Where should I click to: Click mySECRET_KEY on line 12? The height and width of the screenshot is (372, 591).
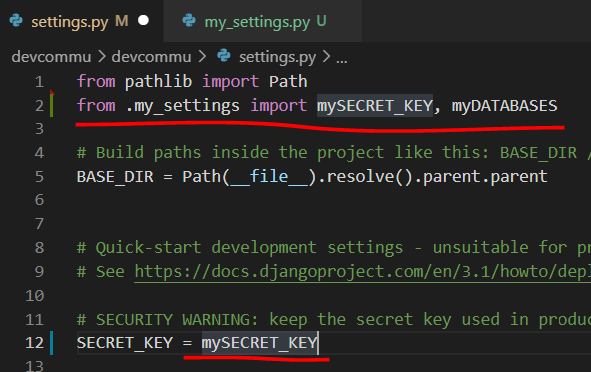(260, 343)
